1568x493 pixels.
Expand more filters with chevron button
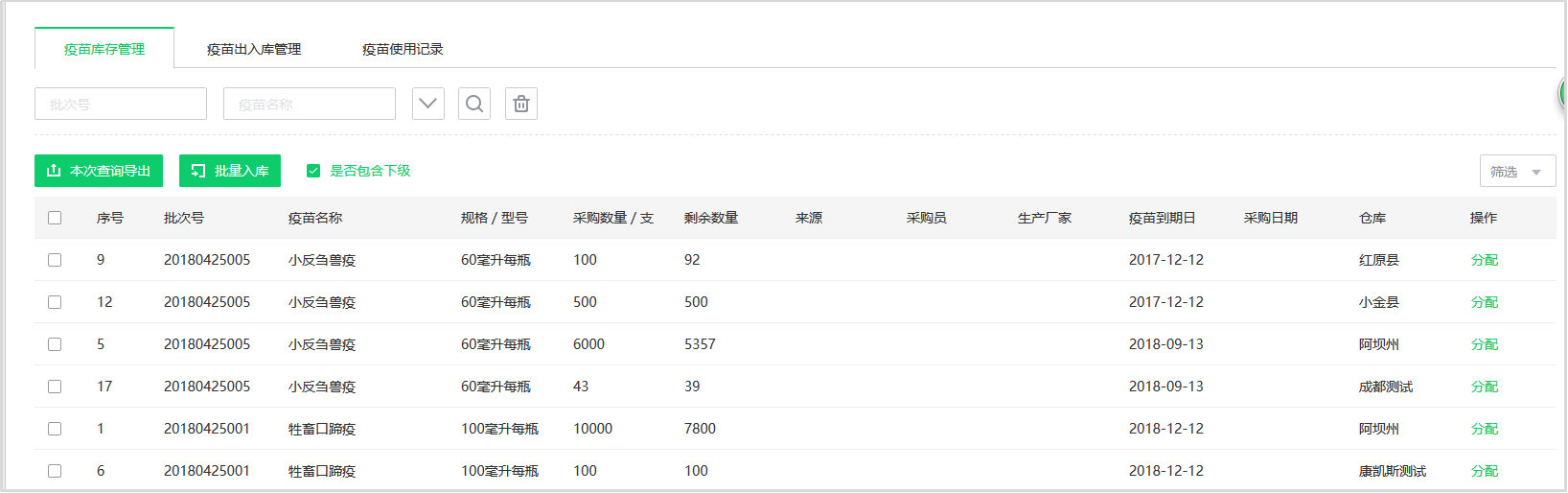click(428, 104)
